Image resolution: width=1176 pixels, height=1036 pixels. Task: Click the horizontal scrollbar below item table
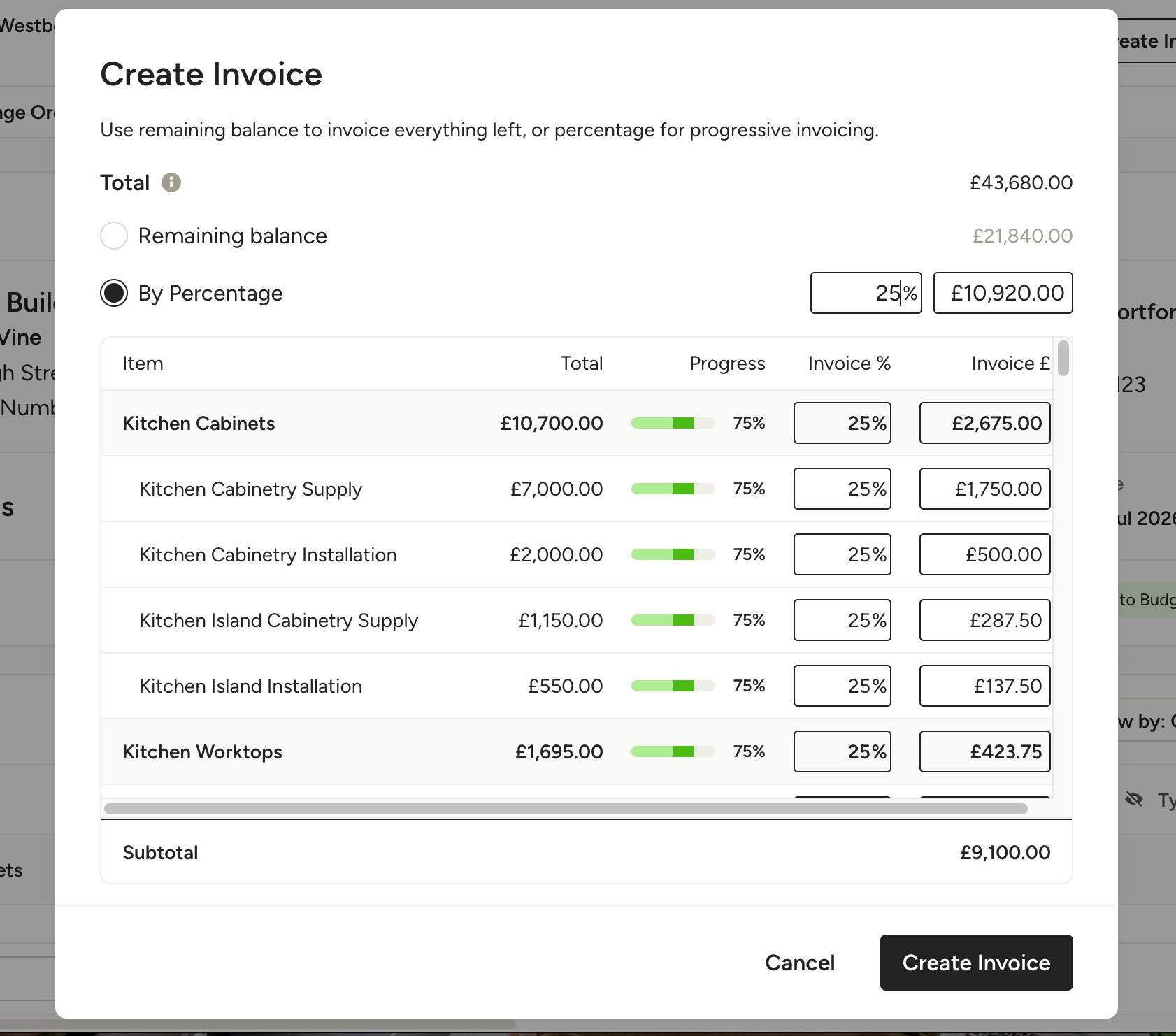(566, 809)
